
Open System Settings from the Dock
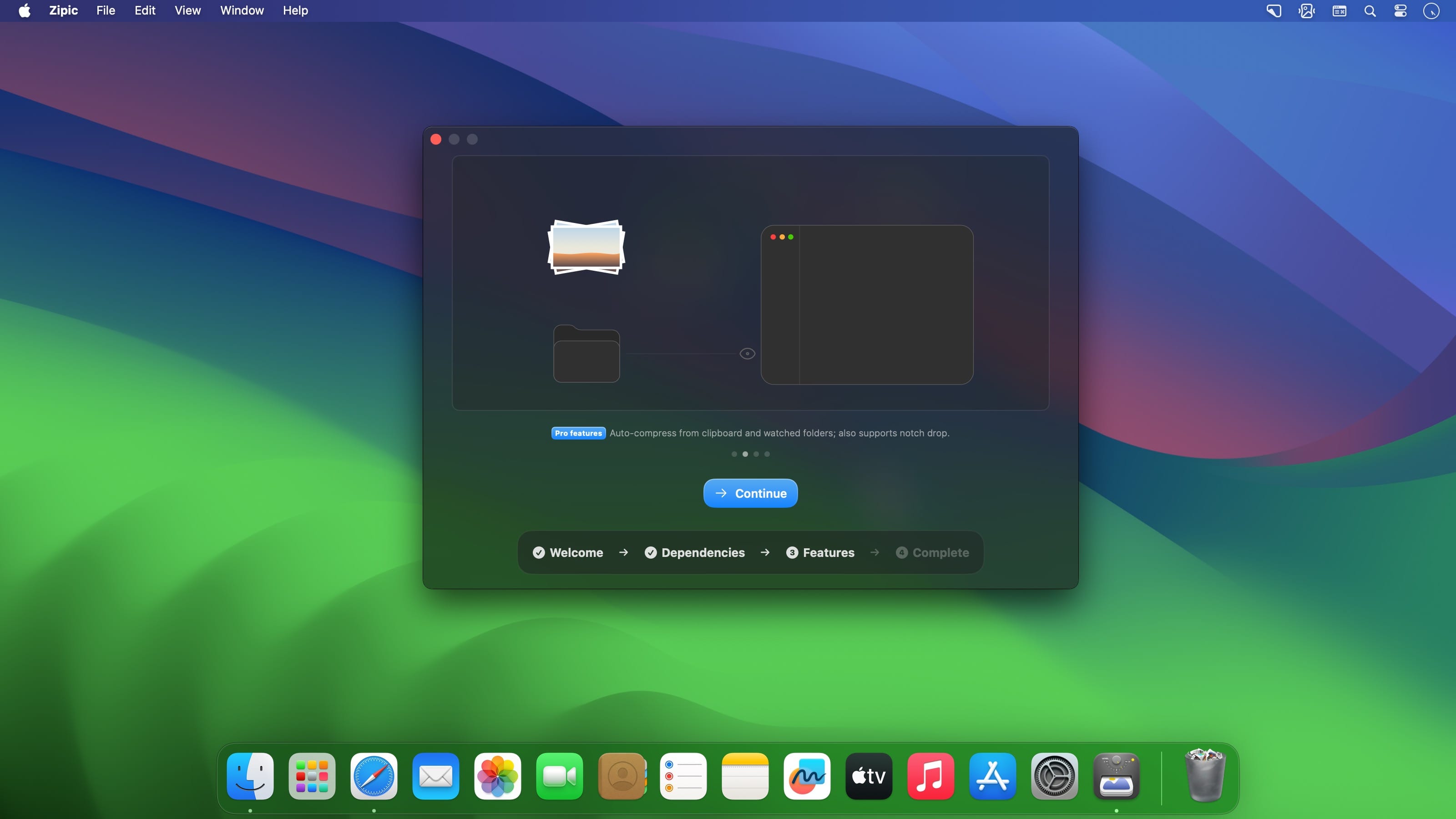tap(1054, 776)
